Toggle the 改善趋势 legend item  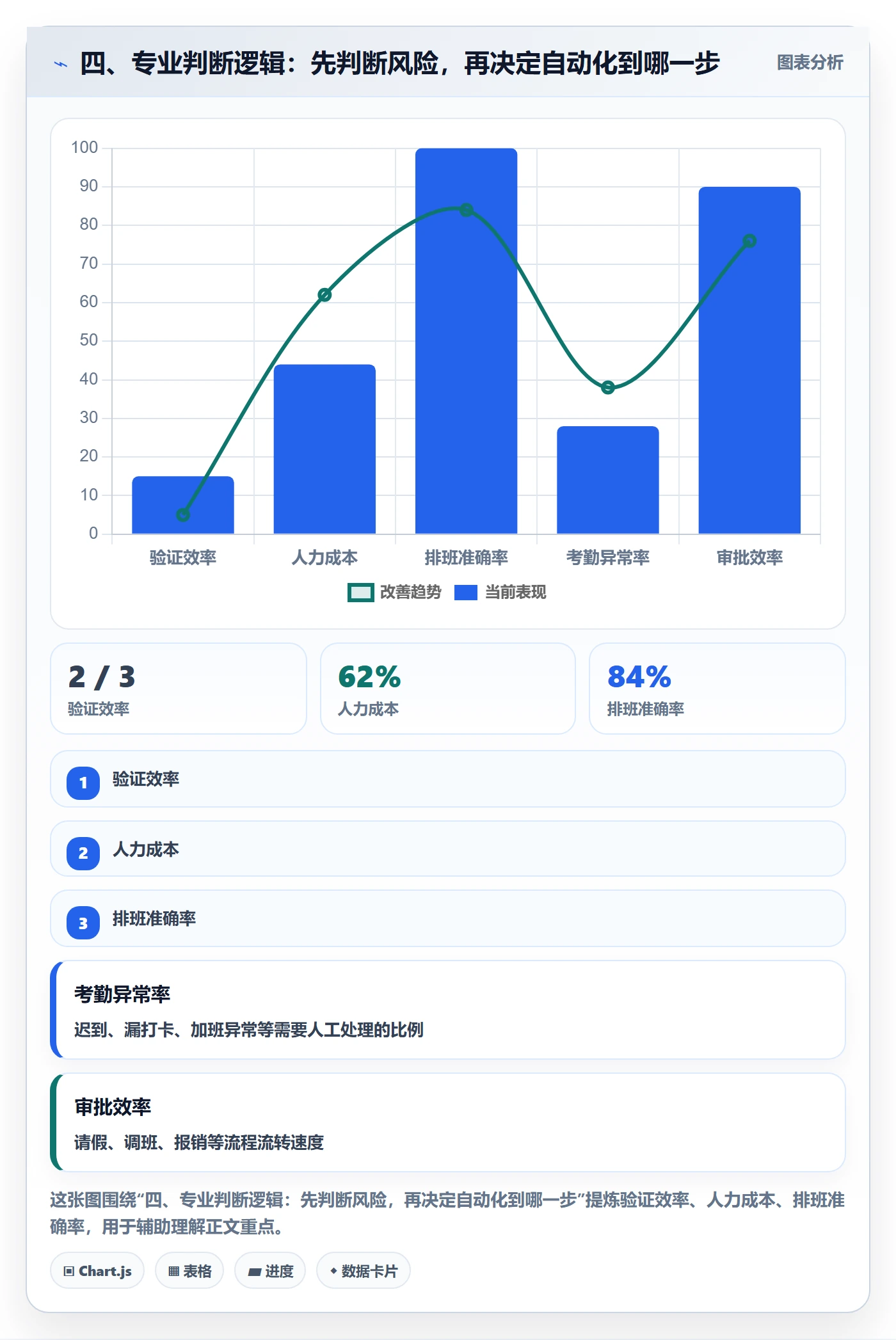(x=394, y=593)
